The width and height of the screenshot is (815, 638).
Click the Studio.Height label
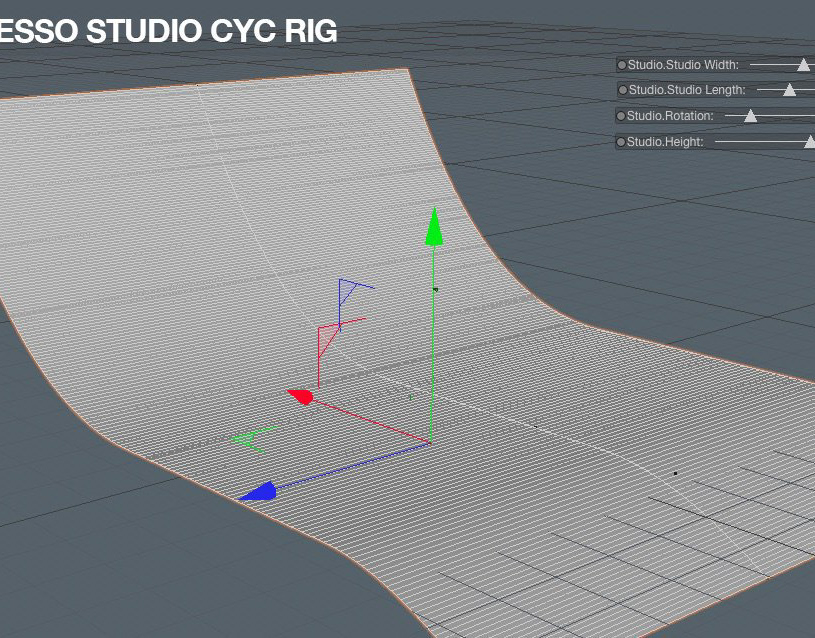665,141
